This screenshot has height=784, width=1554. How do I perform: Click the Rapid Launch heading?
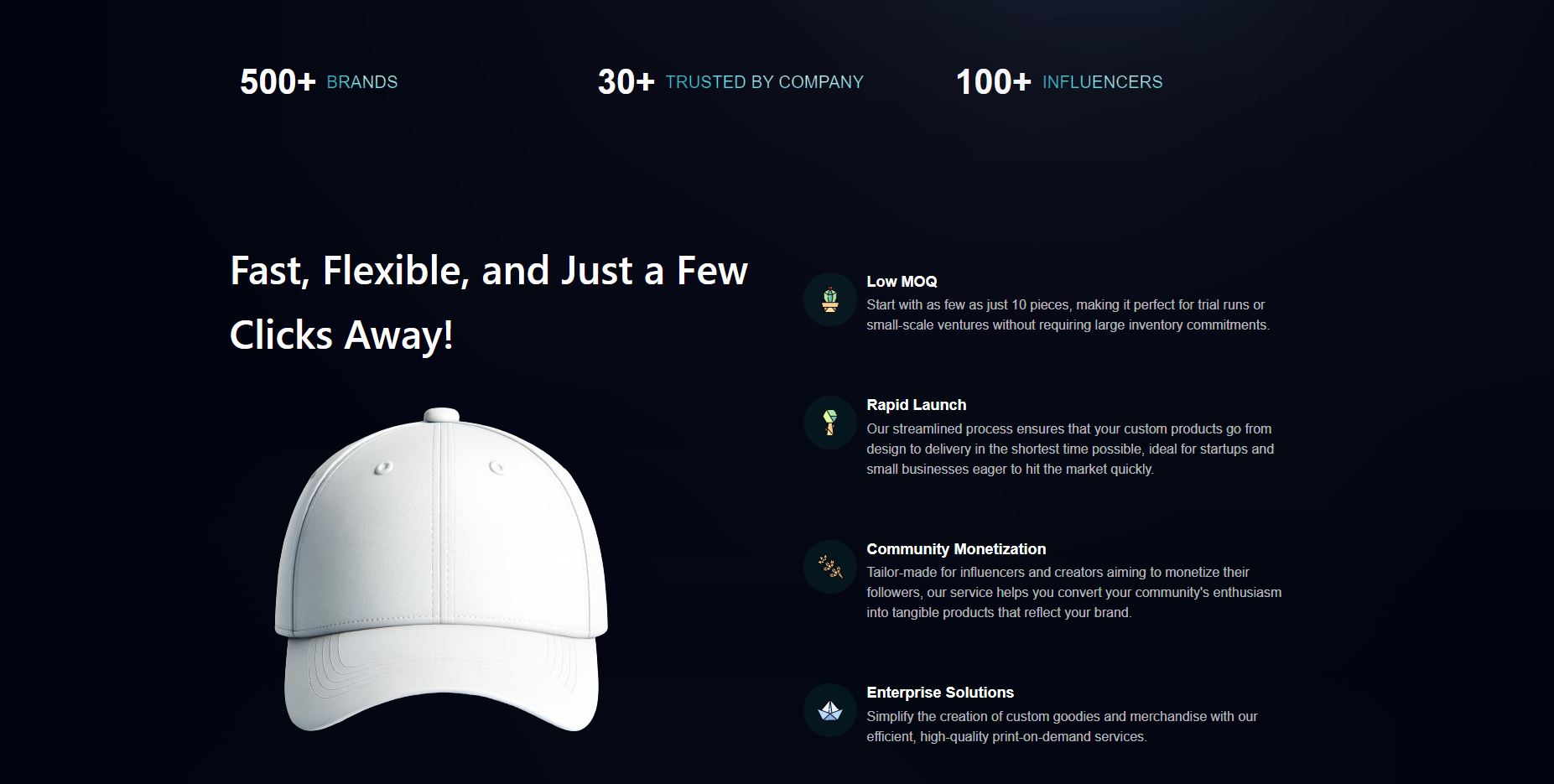tap(916, 405)
